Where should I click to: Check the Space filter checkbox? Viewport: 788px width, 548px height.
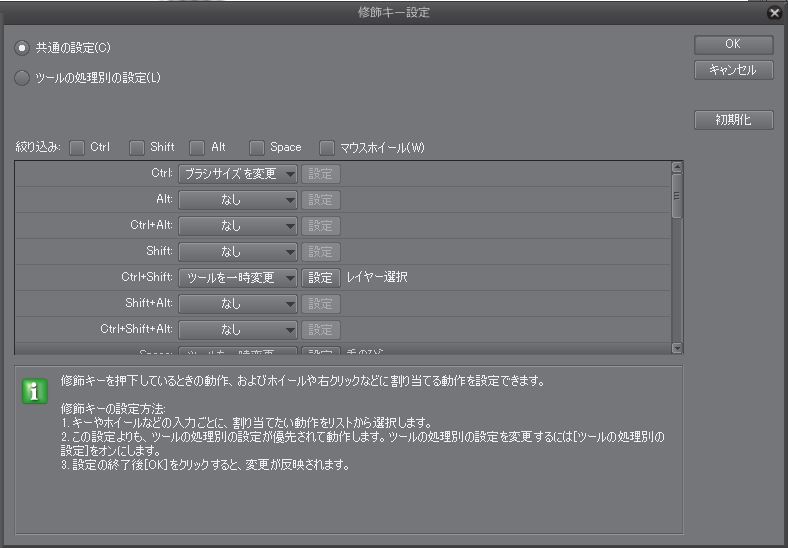pos(257,148)
